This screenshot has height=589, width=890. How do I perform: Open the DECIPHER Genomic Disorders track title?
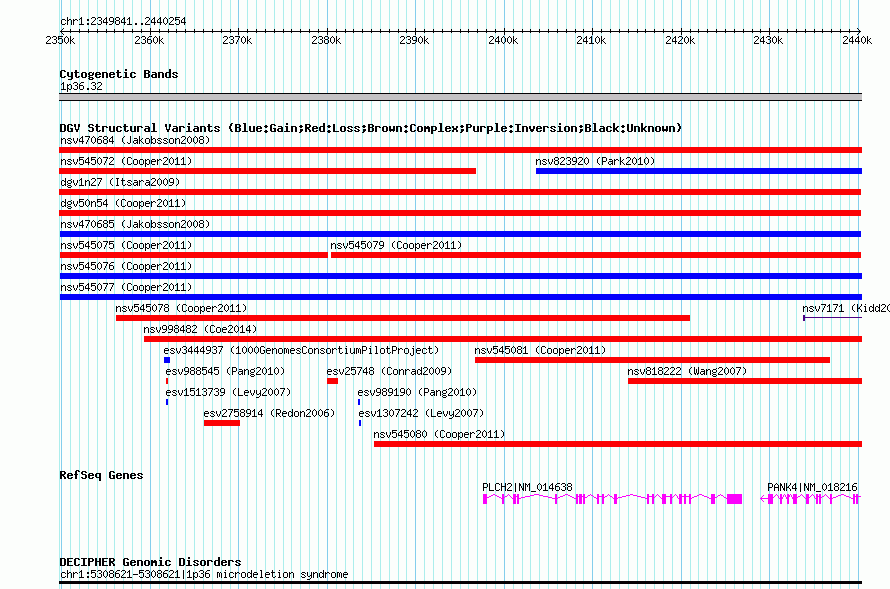(150, 562)
